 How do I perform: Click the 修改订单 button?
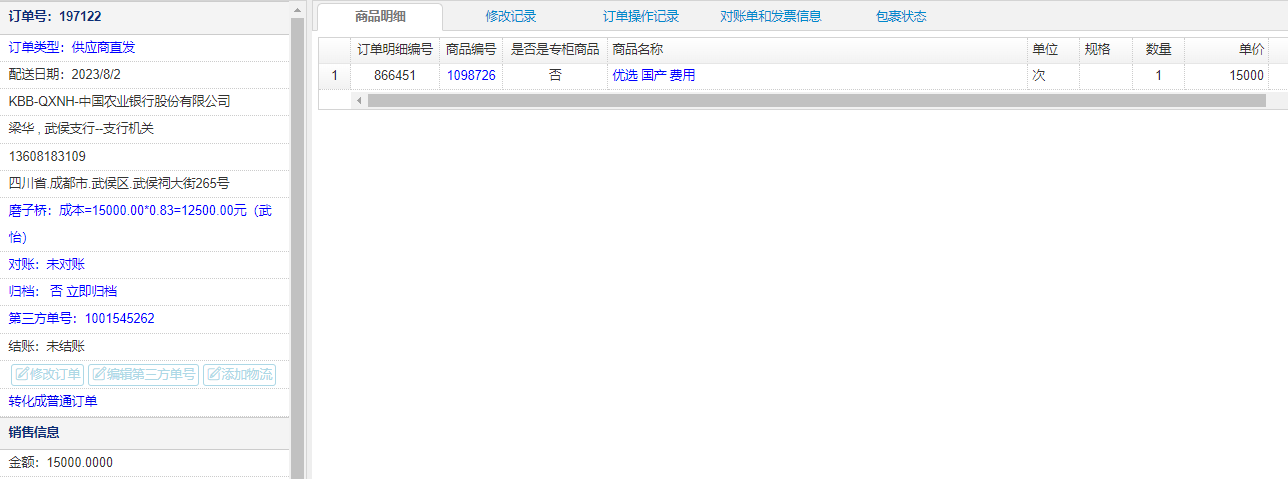[x=48, y=374]
